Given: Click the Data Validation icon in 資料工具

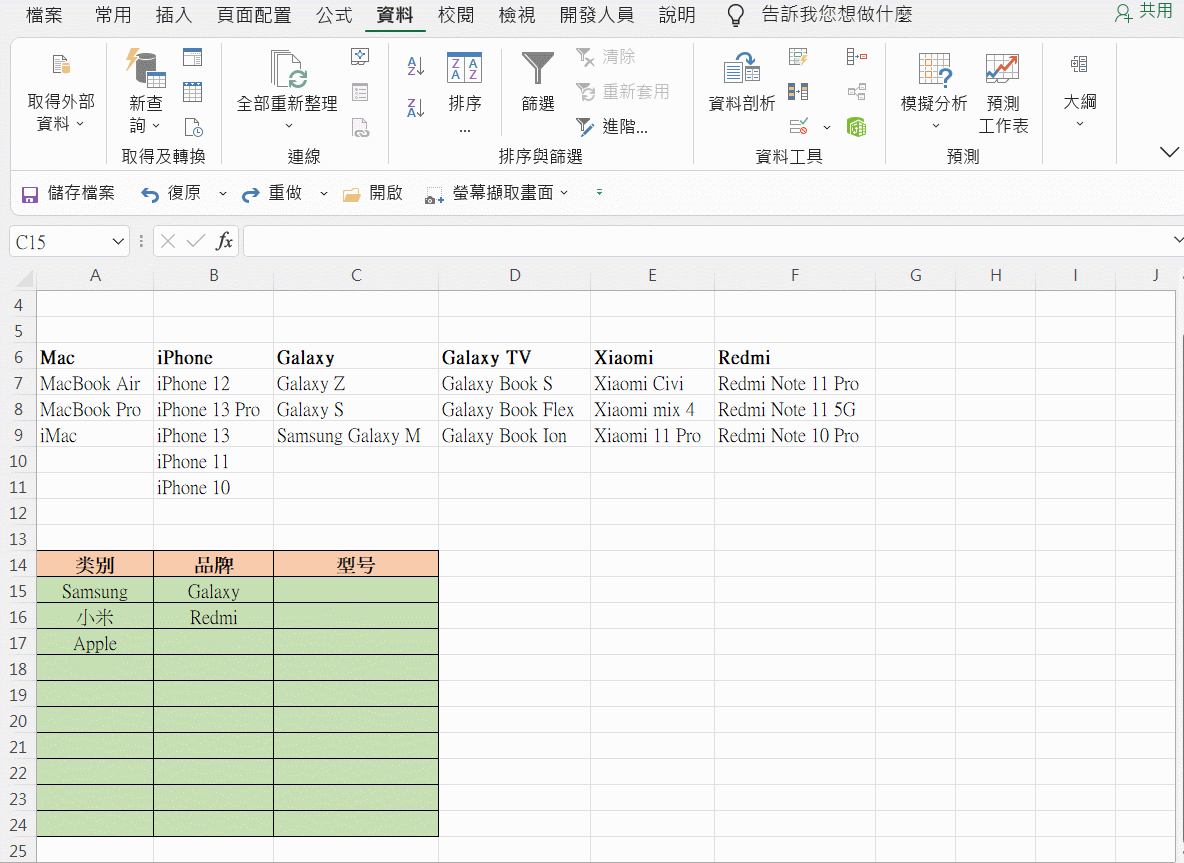Looking at the screenshot, I should pyautogui.click(x=799, y=126).
